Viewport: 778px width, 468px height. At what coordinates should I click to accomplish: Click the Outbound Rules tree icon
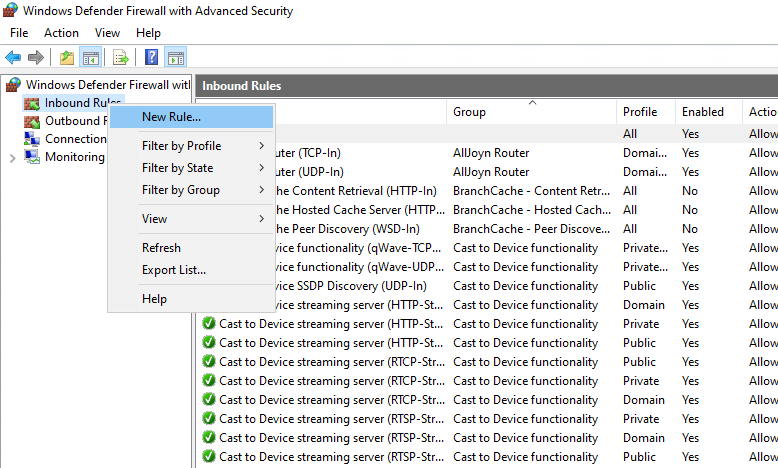[32, 121]
